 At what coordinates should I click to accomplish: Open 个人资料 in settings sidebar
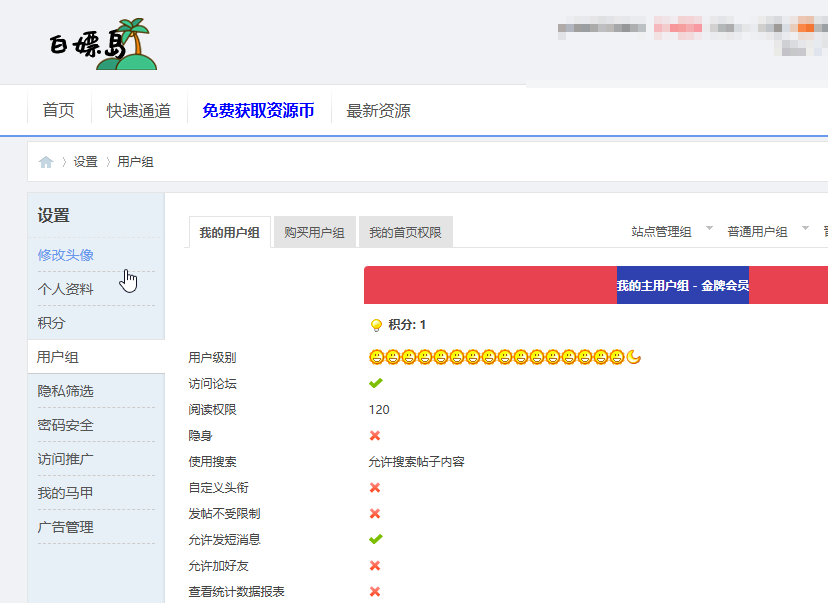(65, 289)
